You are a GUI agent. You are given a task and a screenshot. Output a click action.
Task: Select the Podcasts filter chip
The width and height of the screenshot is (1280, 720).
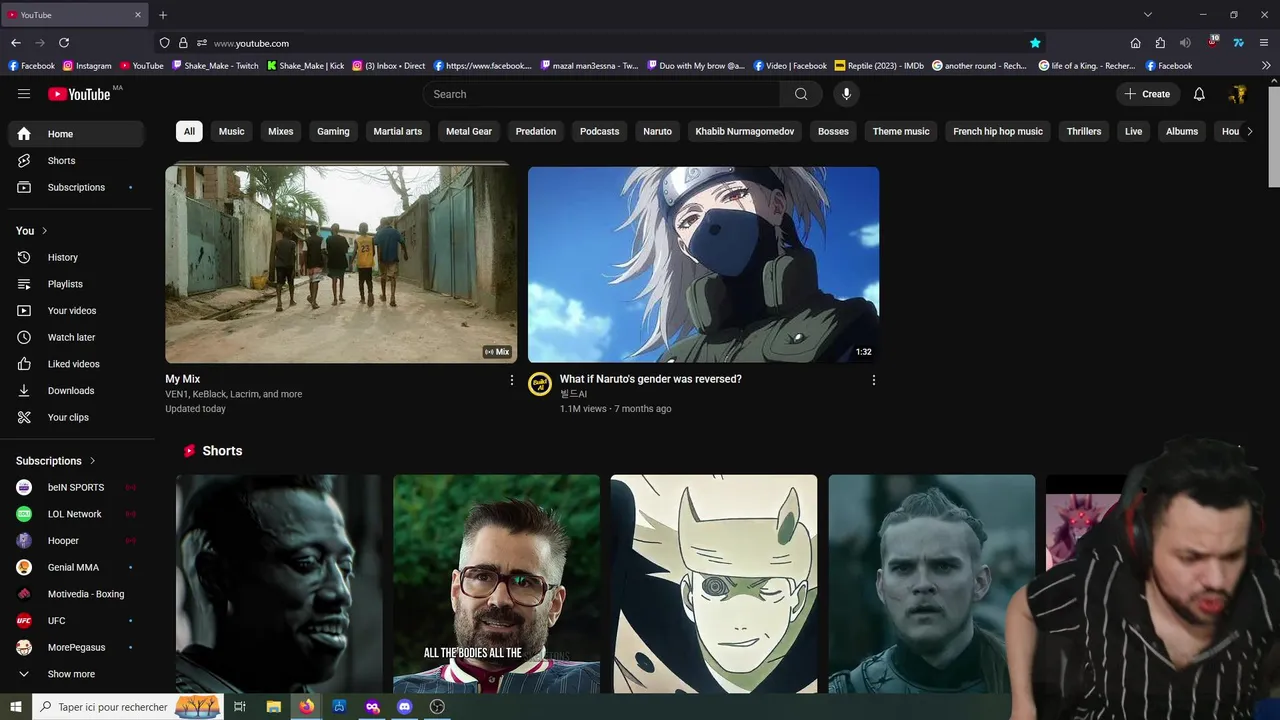pyautogui.click(x=600, y=131)
